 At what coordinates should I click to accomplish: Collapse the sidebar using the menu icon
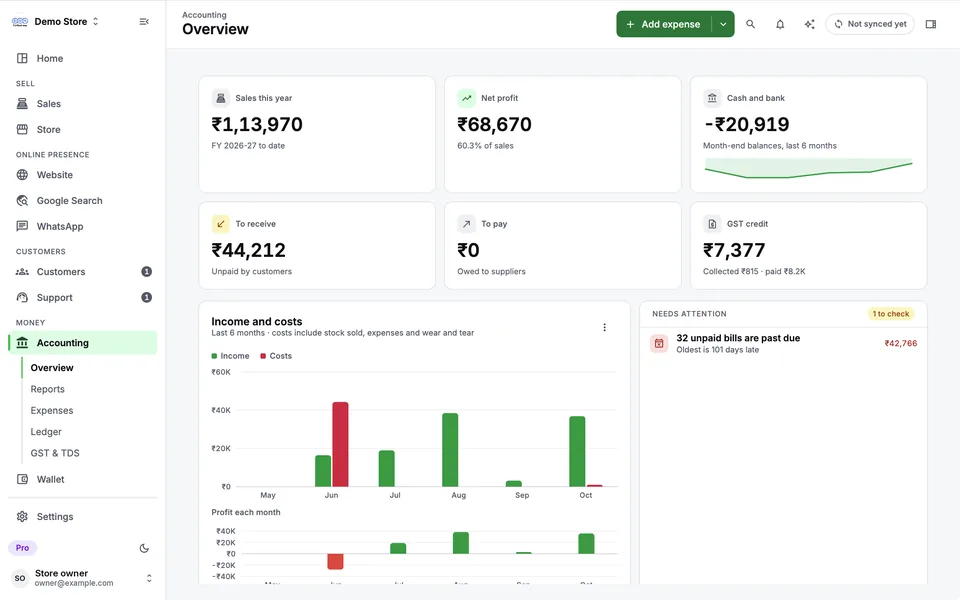tap(144, 21)
